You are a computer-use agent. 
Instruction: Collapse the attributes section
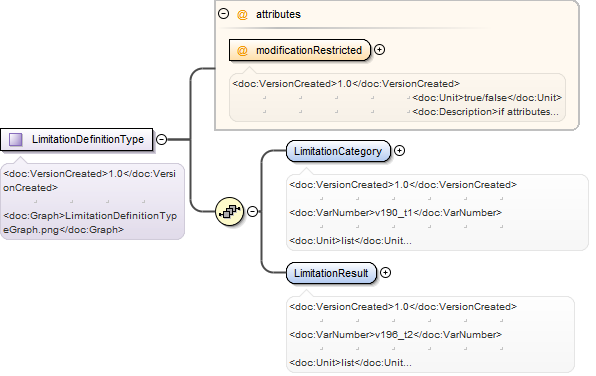[224, 14]
